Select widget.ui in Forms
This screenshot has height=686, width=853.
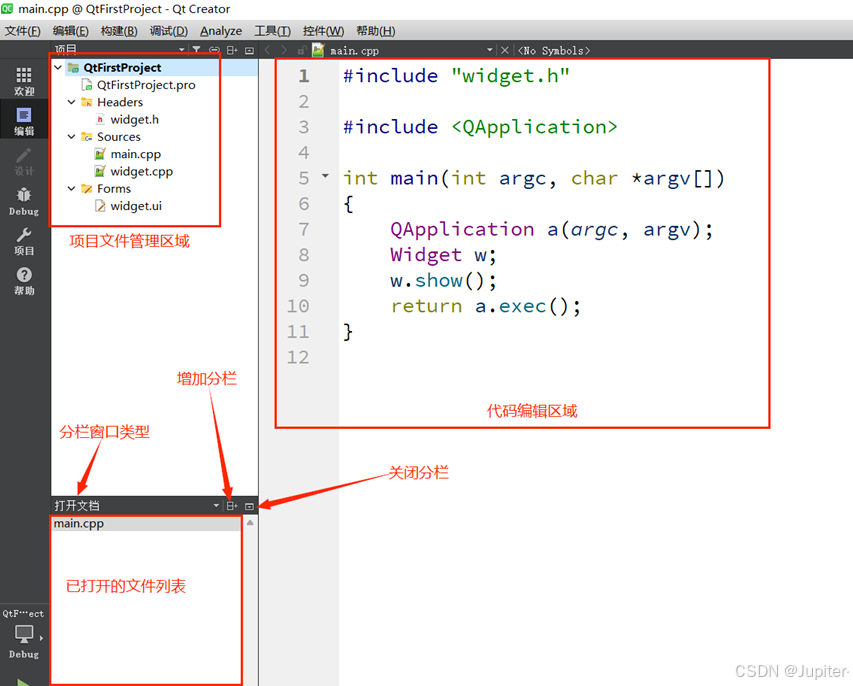tap(136, 206)
